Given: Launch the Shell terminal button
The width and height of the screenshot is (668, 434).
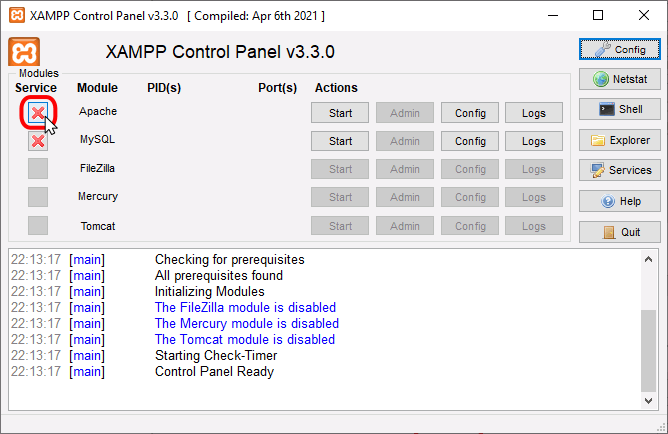Looking at the screenshot, I should [x=619, y=109].
